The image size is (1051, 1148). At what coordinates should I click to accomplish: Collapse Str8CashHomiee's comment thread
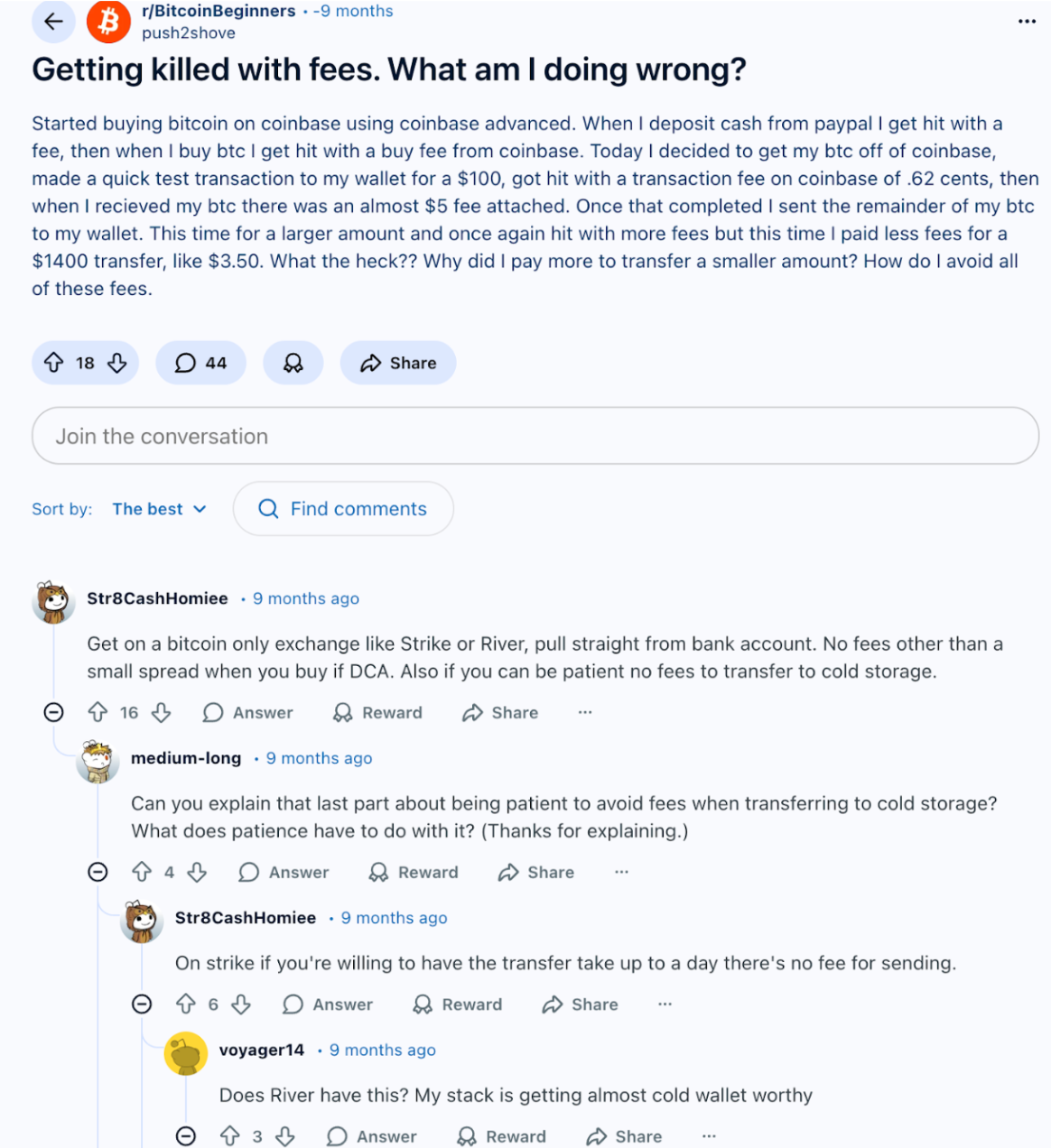(53, 712)
